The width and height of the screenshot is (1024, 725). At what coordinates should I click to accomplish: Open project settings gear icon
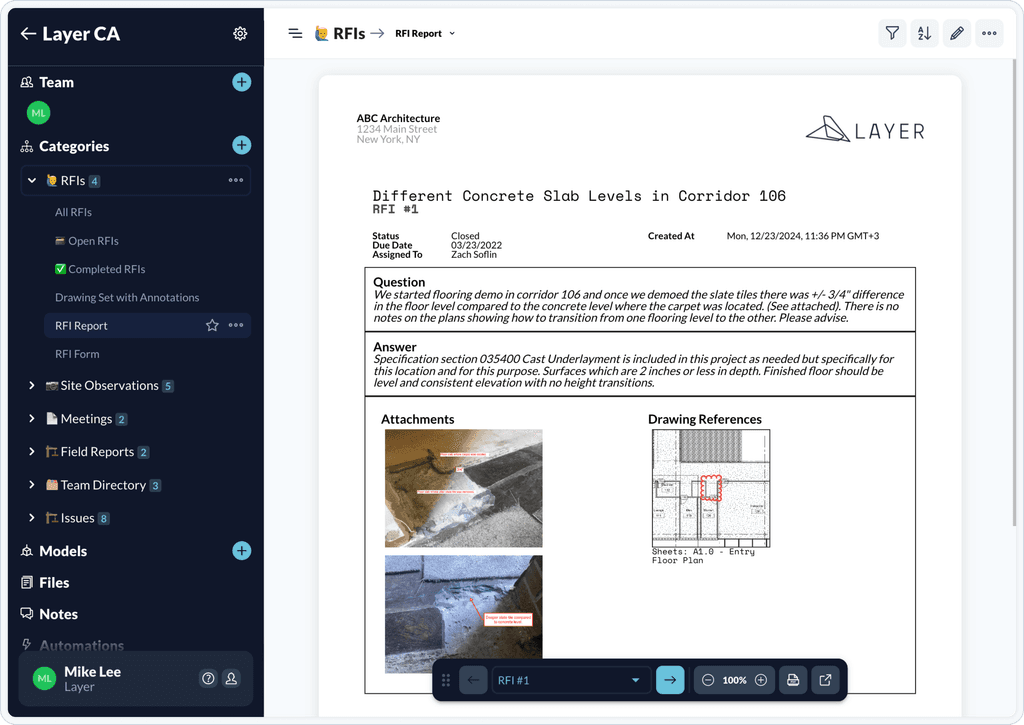[x=240, y=34]
